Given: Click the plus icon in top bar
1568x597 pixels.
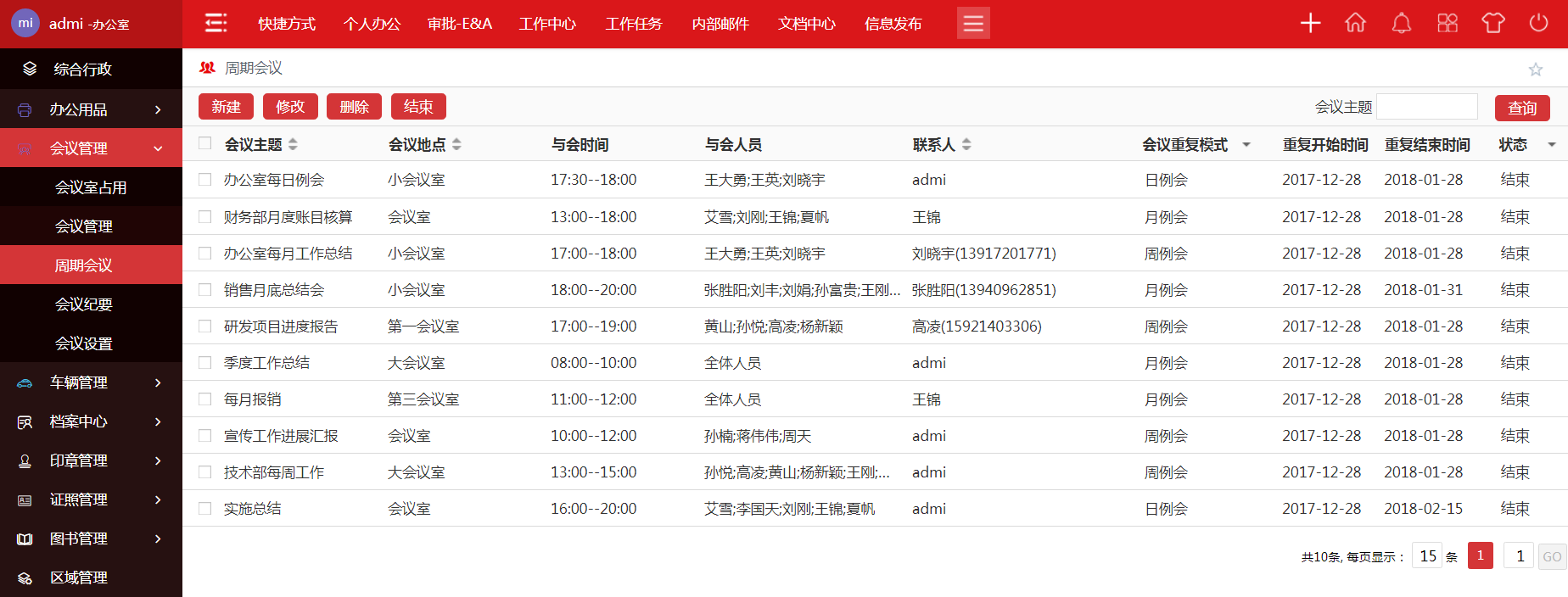Looking at the screenshot, I should (1310, 23).
